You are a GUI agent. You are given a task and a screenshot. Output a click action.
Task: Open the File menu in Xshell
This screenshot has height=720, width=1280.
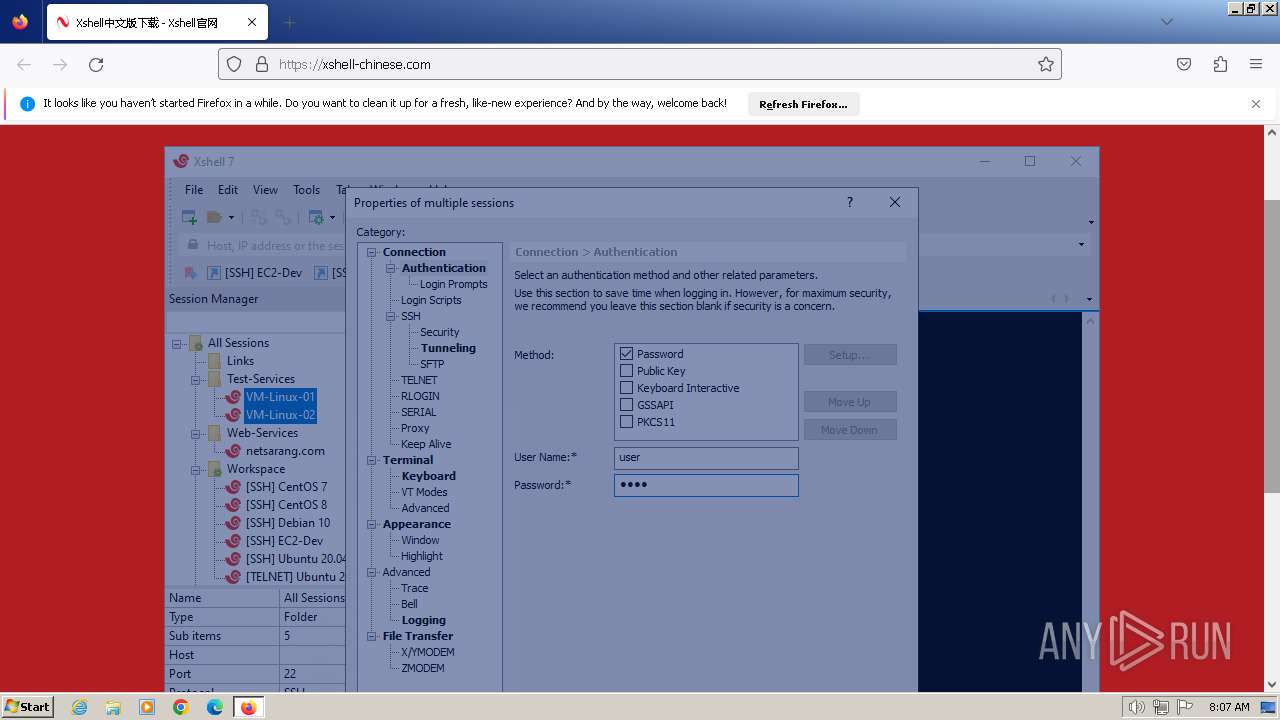click(x=194, y=190)
